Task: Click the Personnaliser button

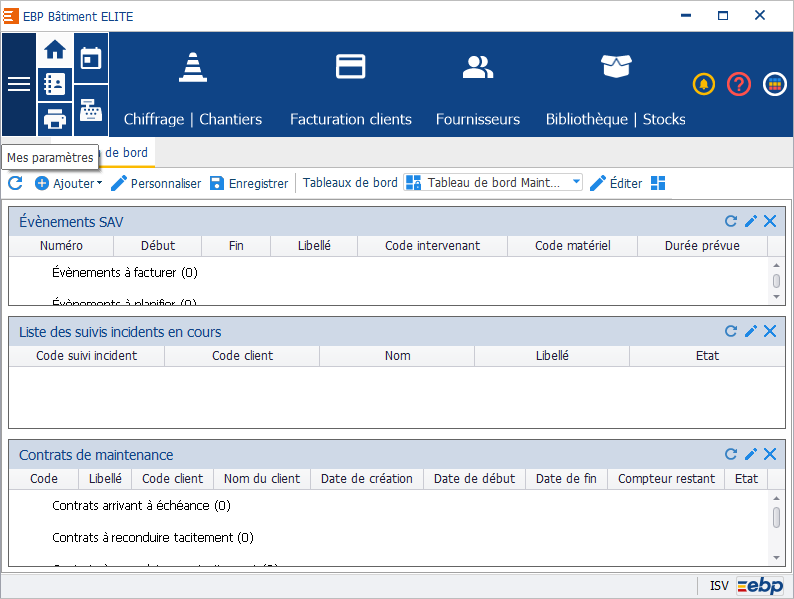Action: click(x=156, y=183)
